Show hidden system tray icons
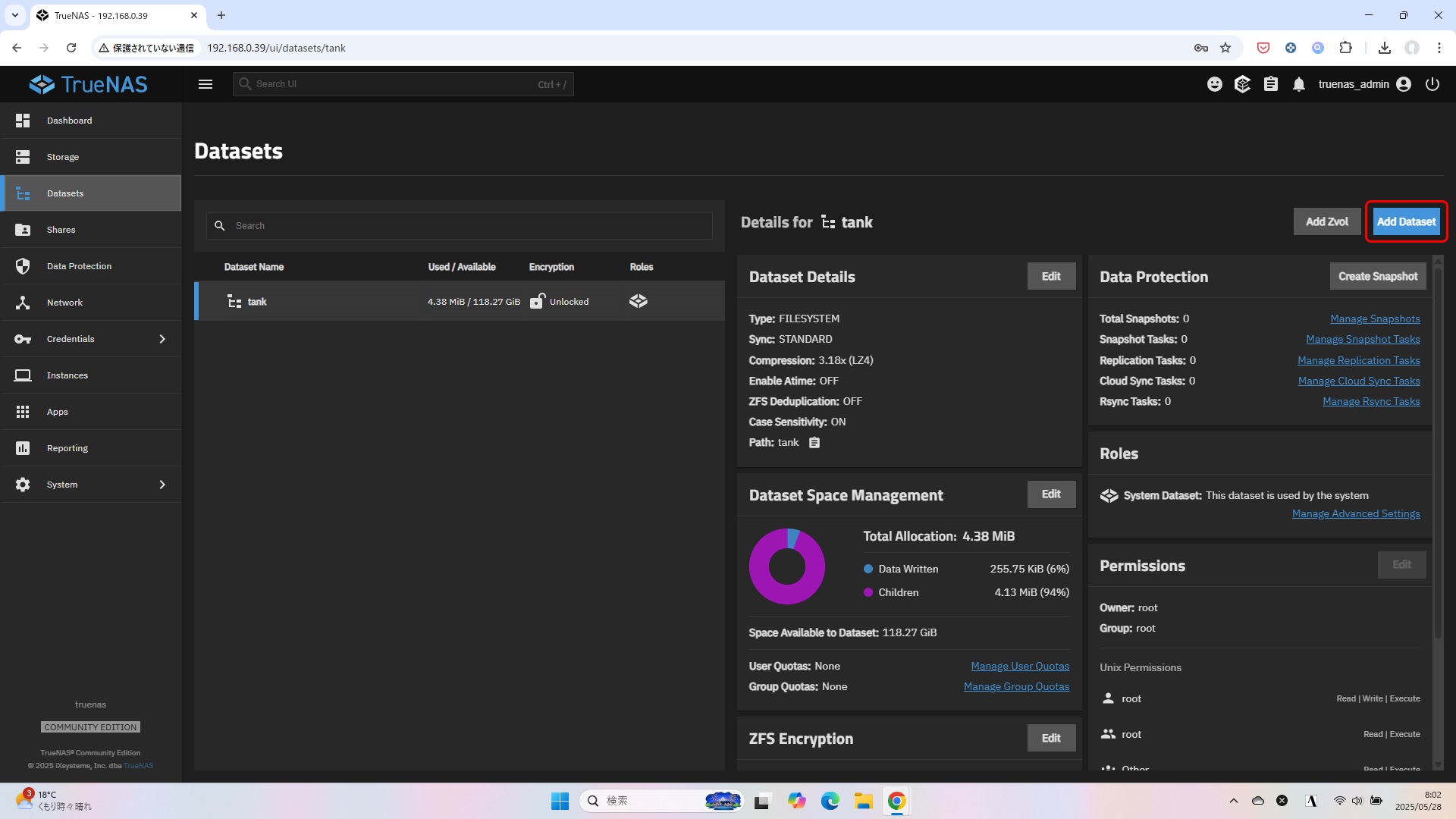Viewport: 1456px width, 819px height. [x=1234, y=801]
